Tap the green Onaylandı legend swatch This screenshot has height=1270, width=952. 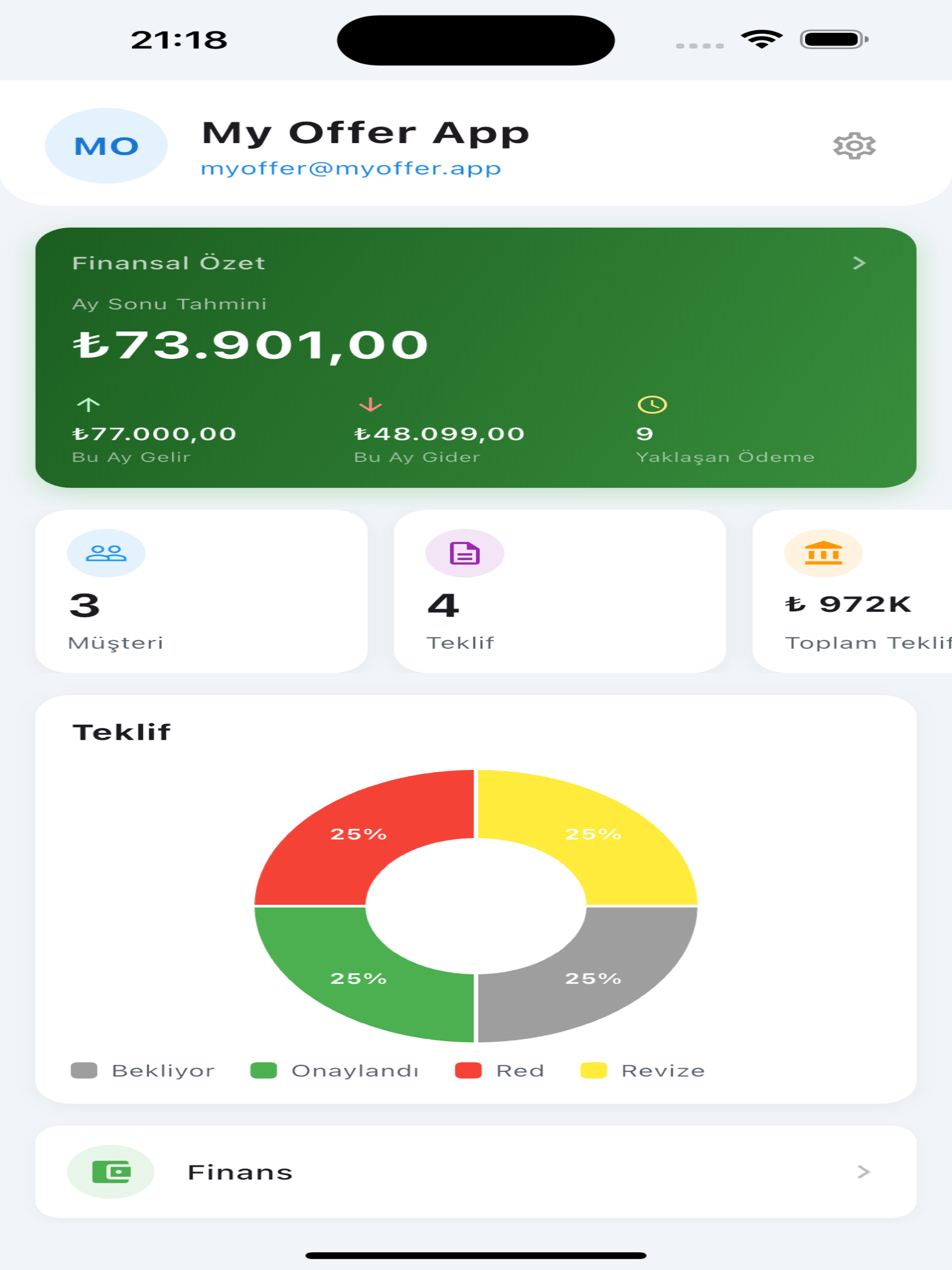tap(264, 1070)
